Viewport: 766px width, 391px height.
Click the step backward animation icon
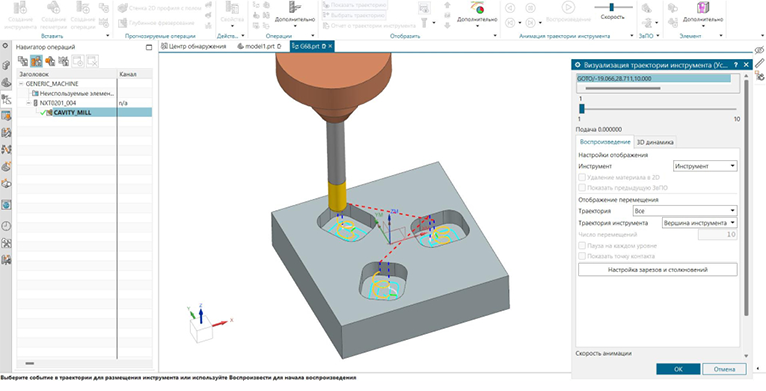tap(510, 22)
